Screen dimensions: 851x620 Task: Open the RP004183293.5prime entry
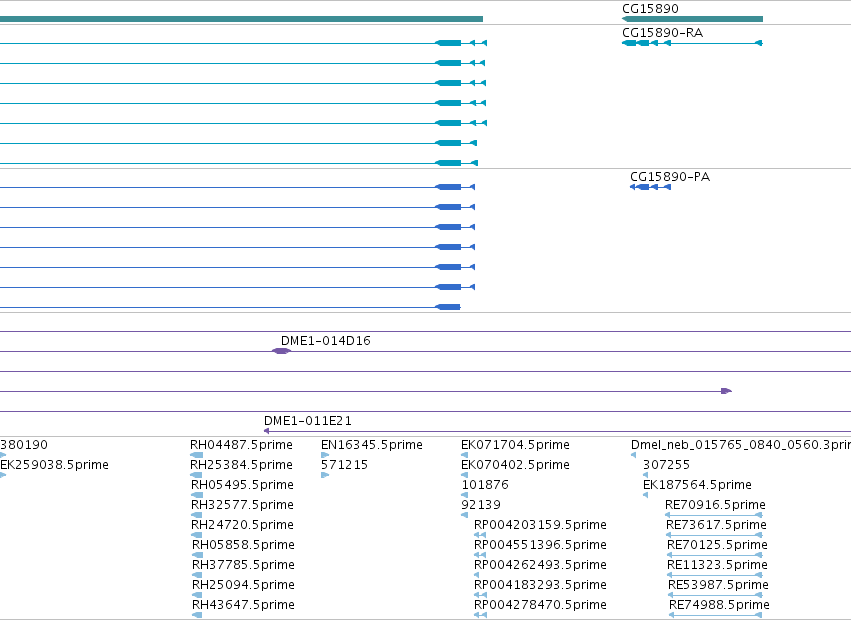point(540,585)
